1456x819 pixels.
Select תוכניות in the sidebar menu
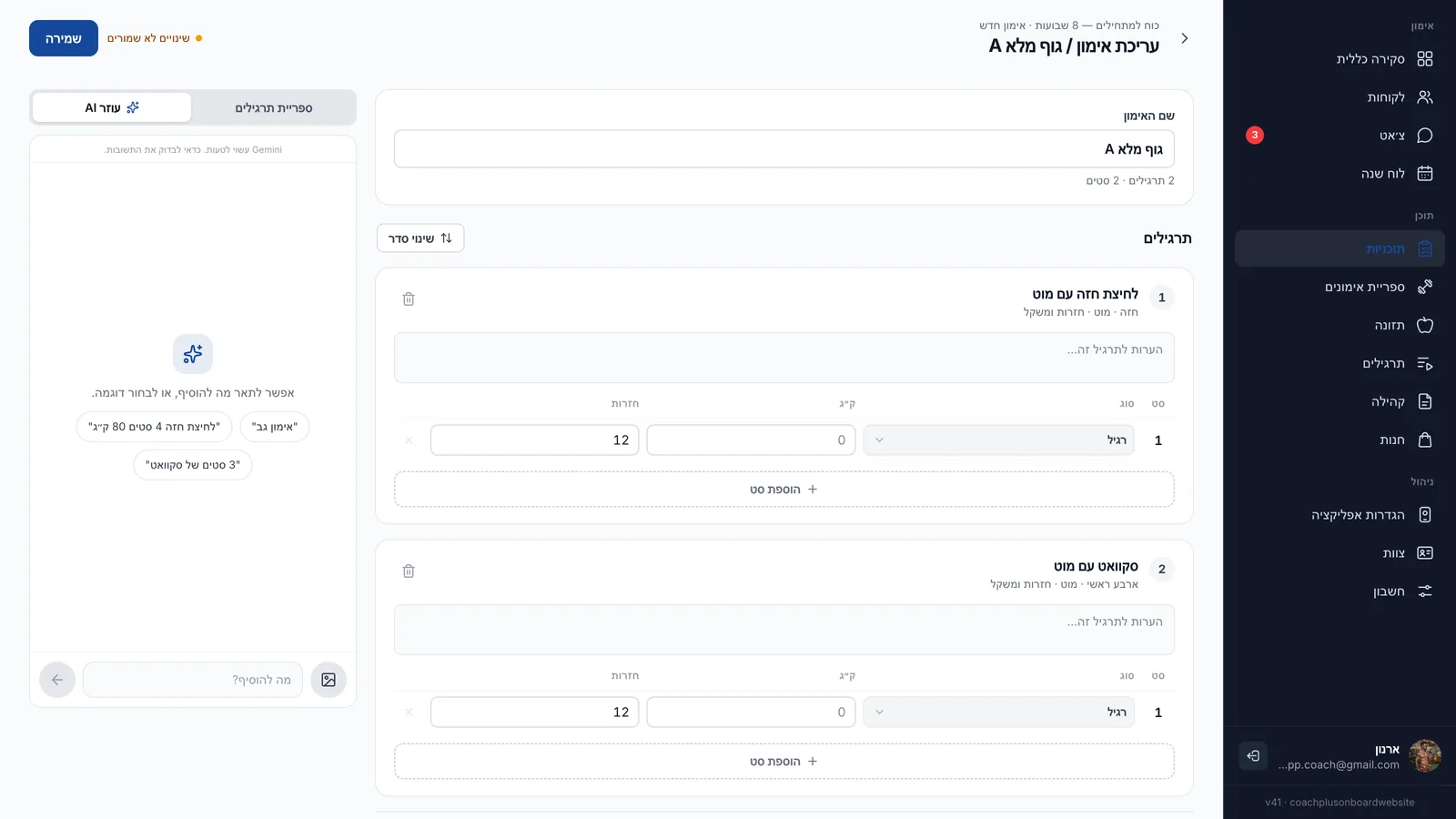[1340, 248]
